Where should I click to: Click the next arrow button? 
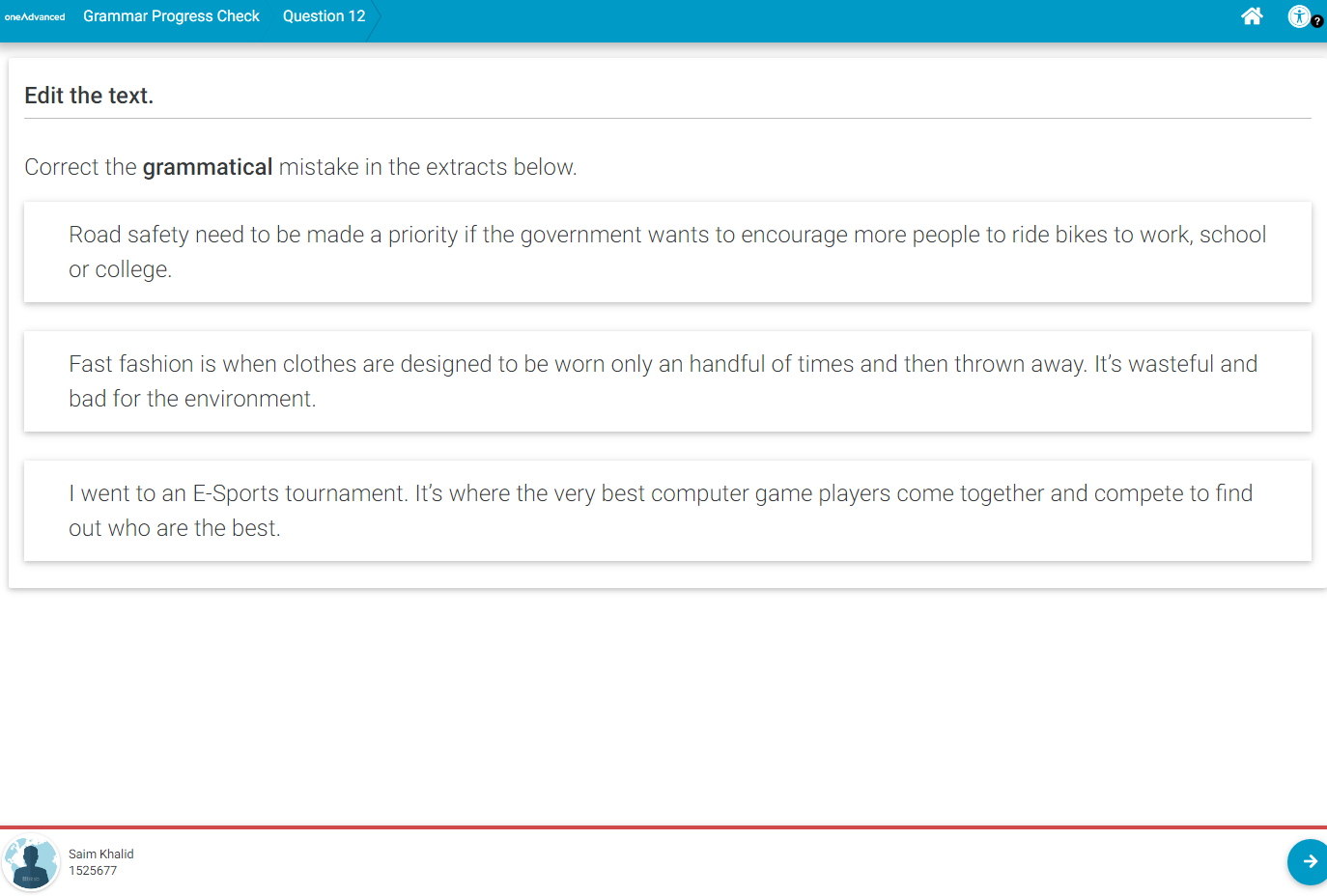pyautogui.click(x=1309, y=861)
